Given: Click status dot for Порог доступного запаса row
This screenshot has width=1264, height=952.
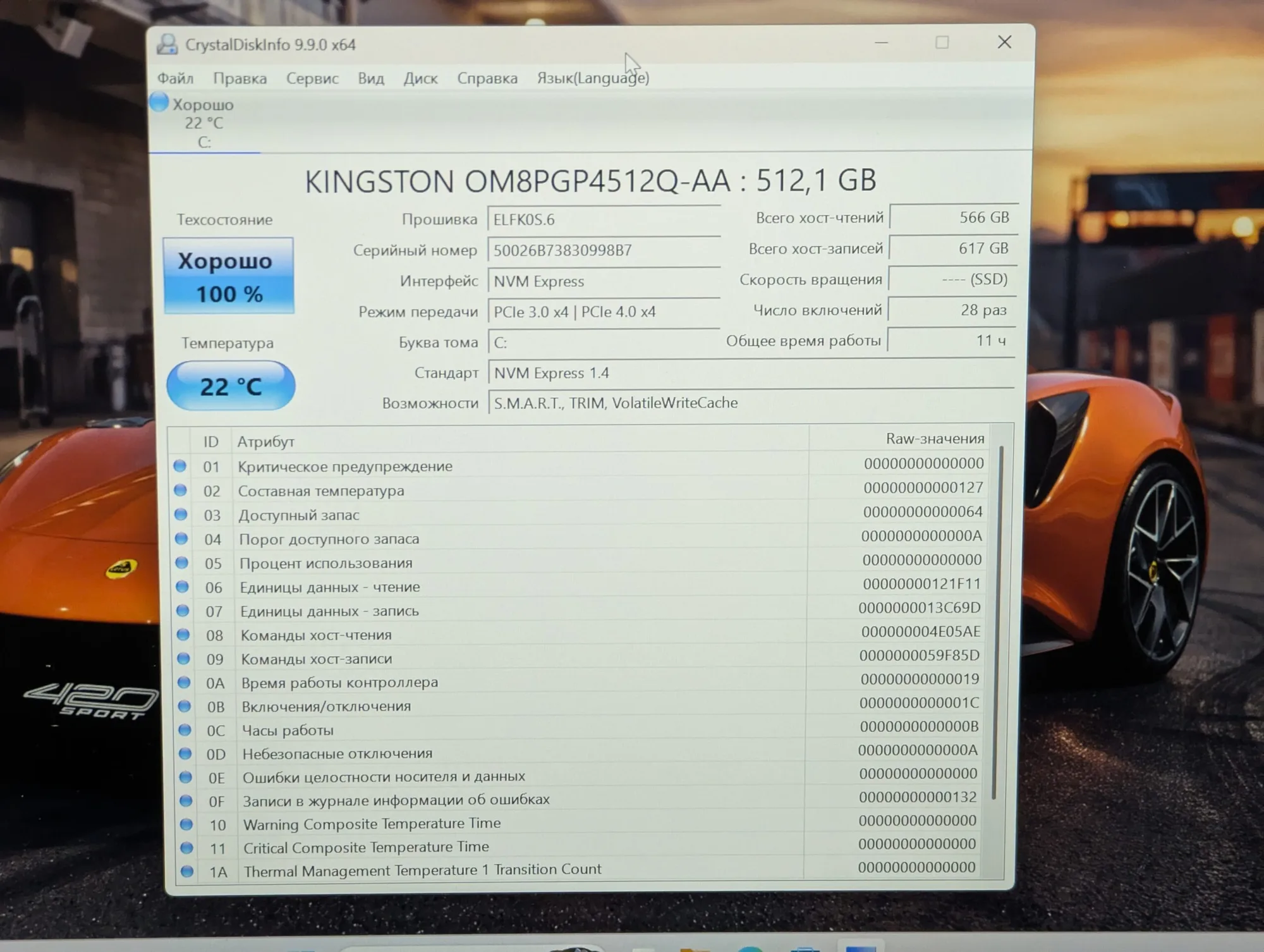Looking at the screenshot, I should [x=181, y=539].
